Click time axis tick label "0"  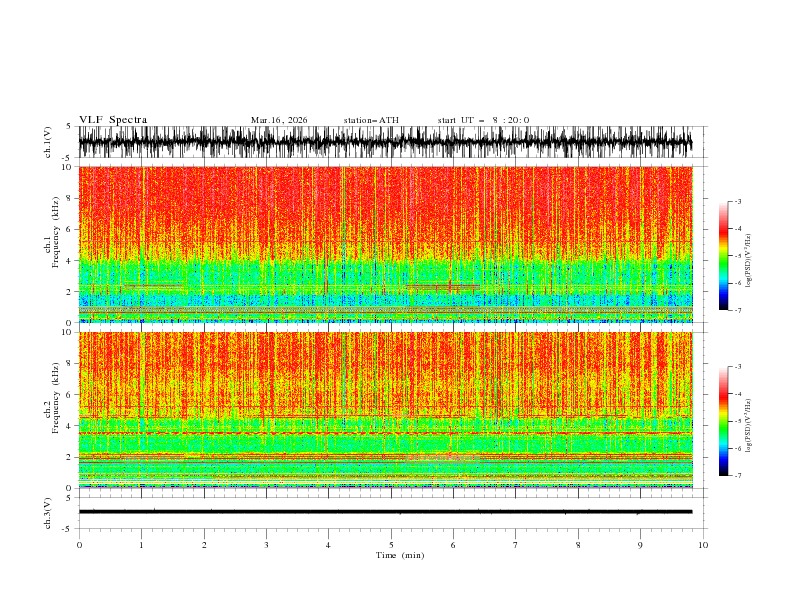79,545
